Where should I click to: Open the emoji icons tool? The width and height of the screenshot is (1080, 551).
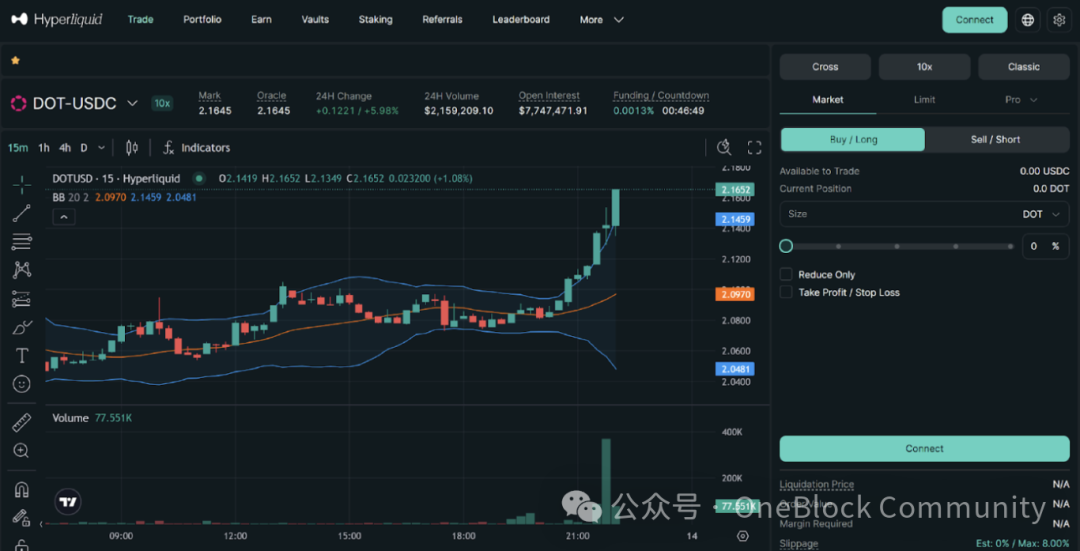tap(22, 384)
